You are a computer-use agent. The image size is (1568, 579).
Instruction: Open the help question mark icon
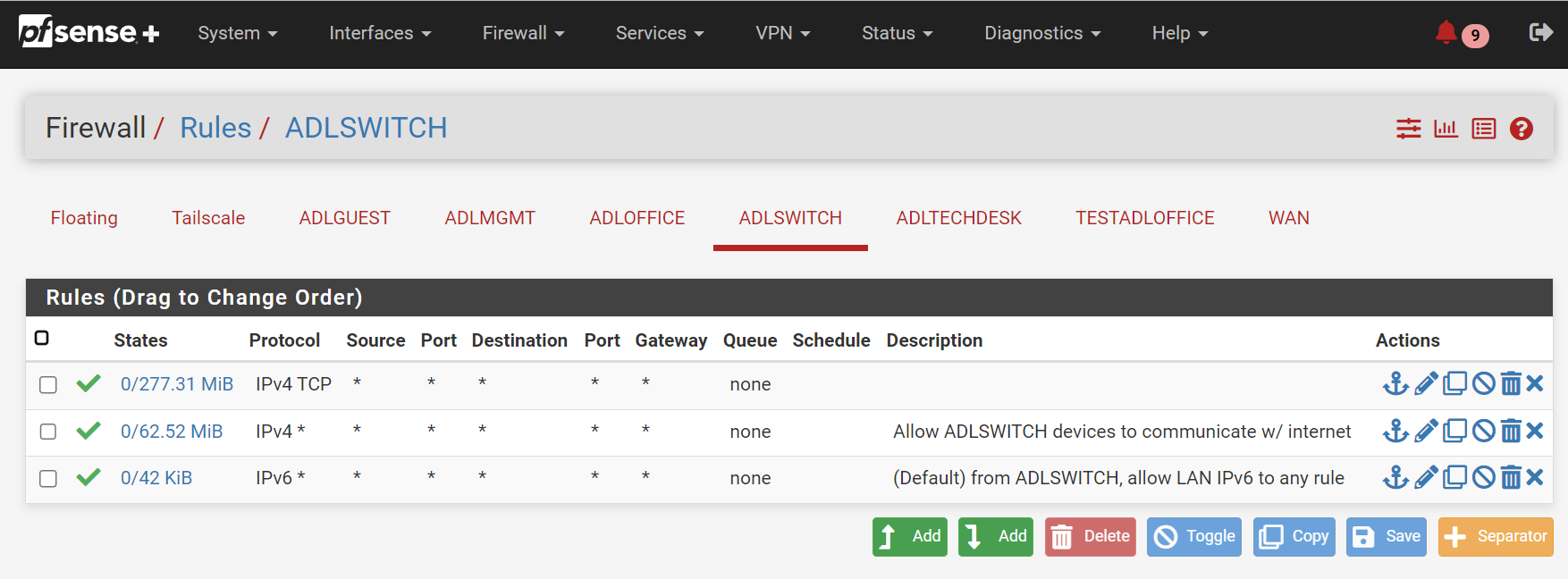(1521, 129)
